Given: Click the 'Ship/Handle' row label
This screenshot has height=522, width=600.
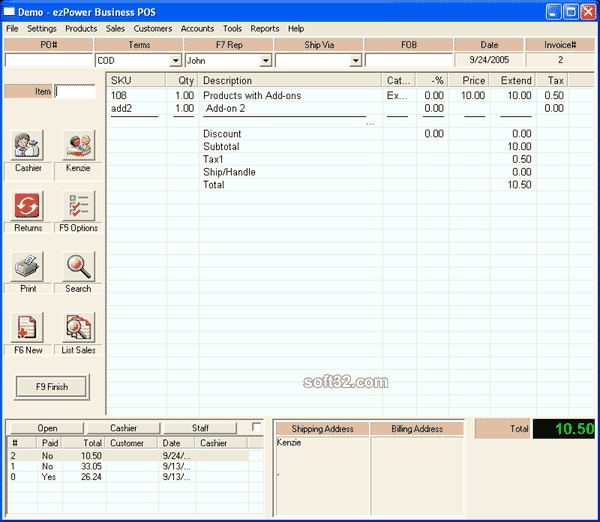Looking at the screenshot, I should [x=229, y=172].
